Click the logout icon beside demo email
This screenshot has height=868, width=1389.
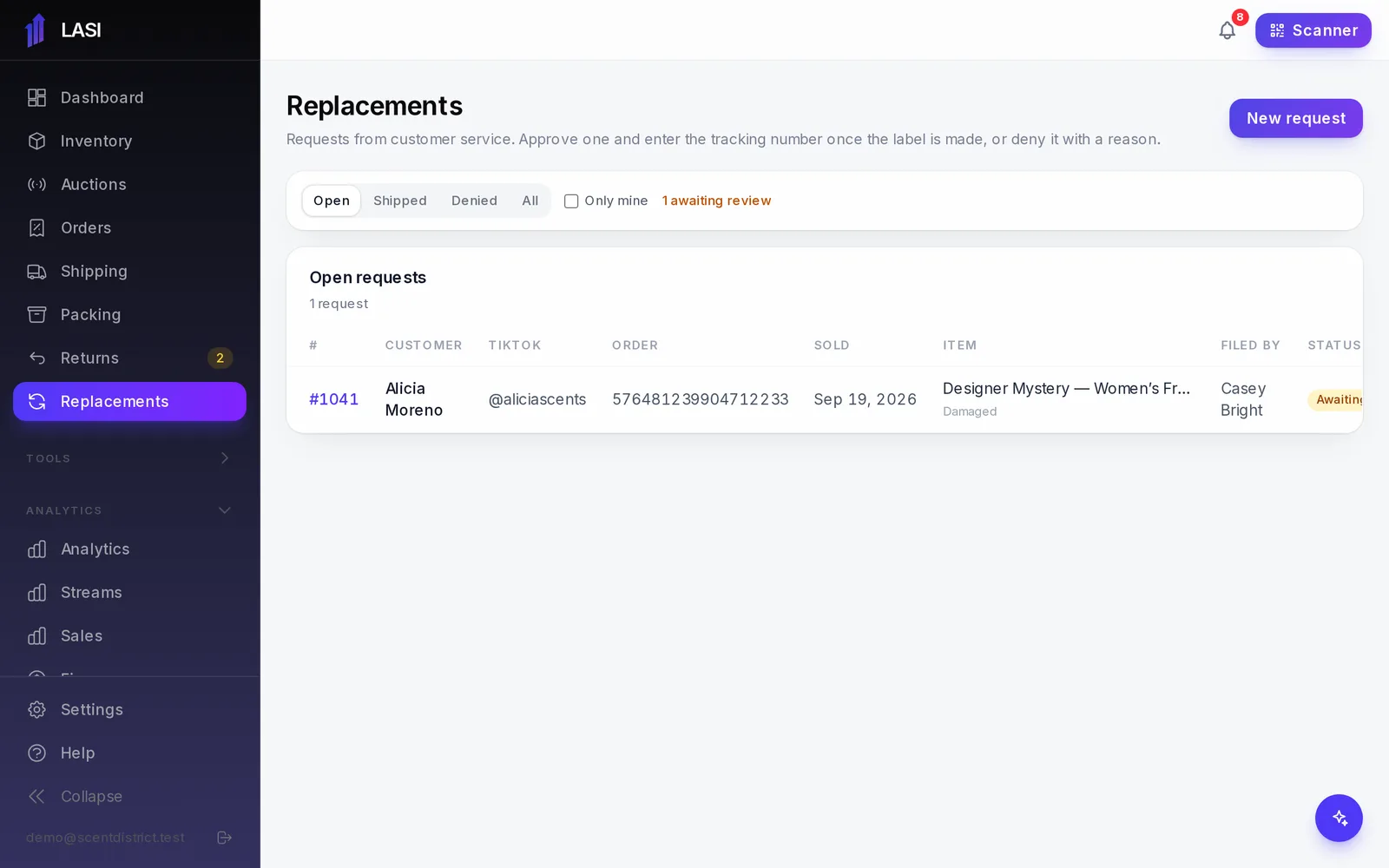(224, 838)
